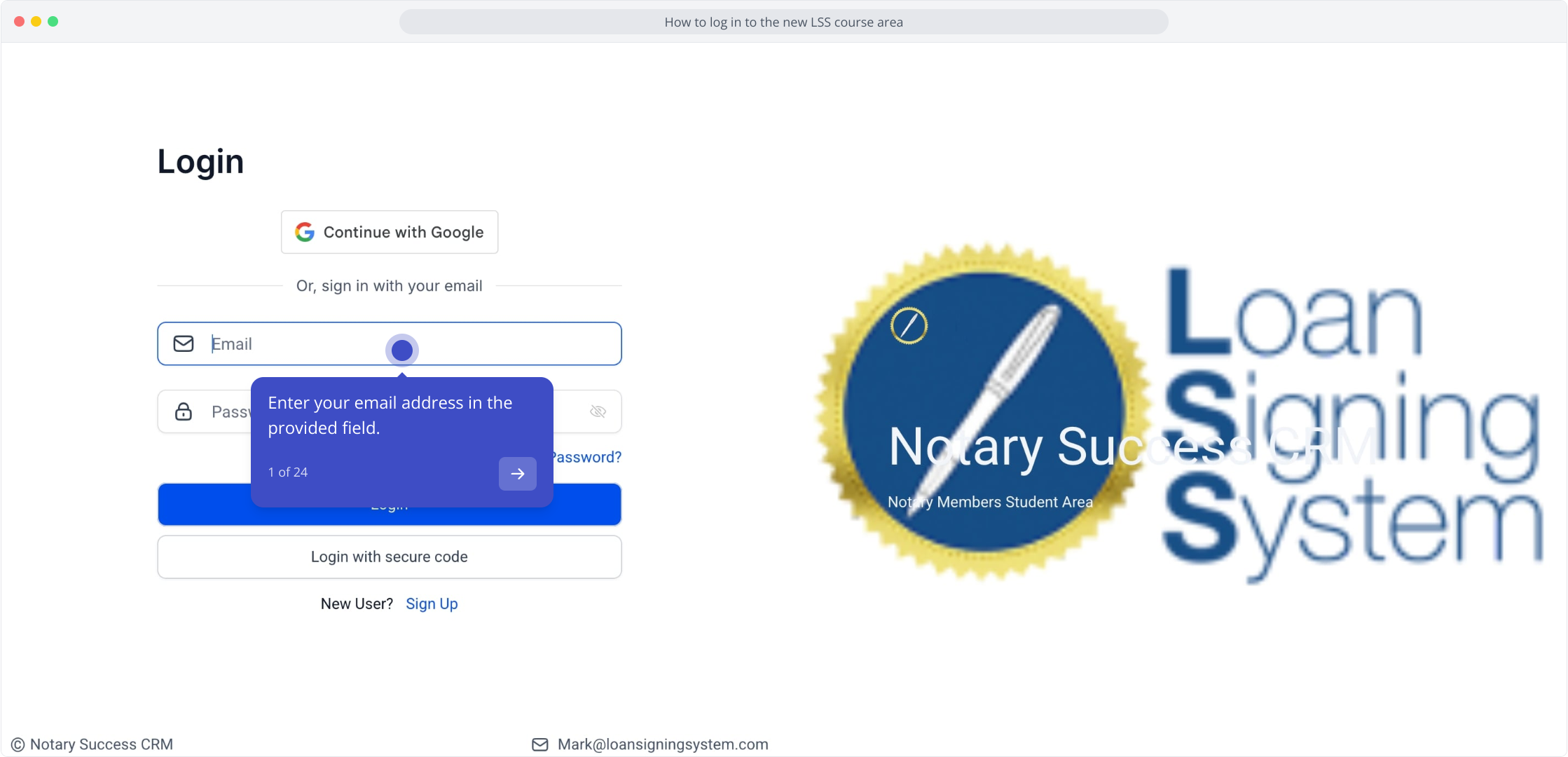Click the tooltip instruction text

(390, 416)
